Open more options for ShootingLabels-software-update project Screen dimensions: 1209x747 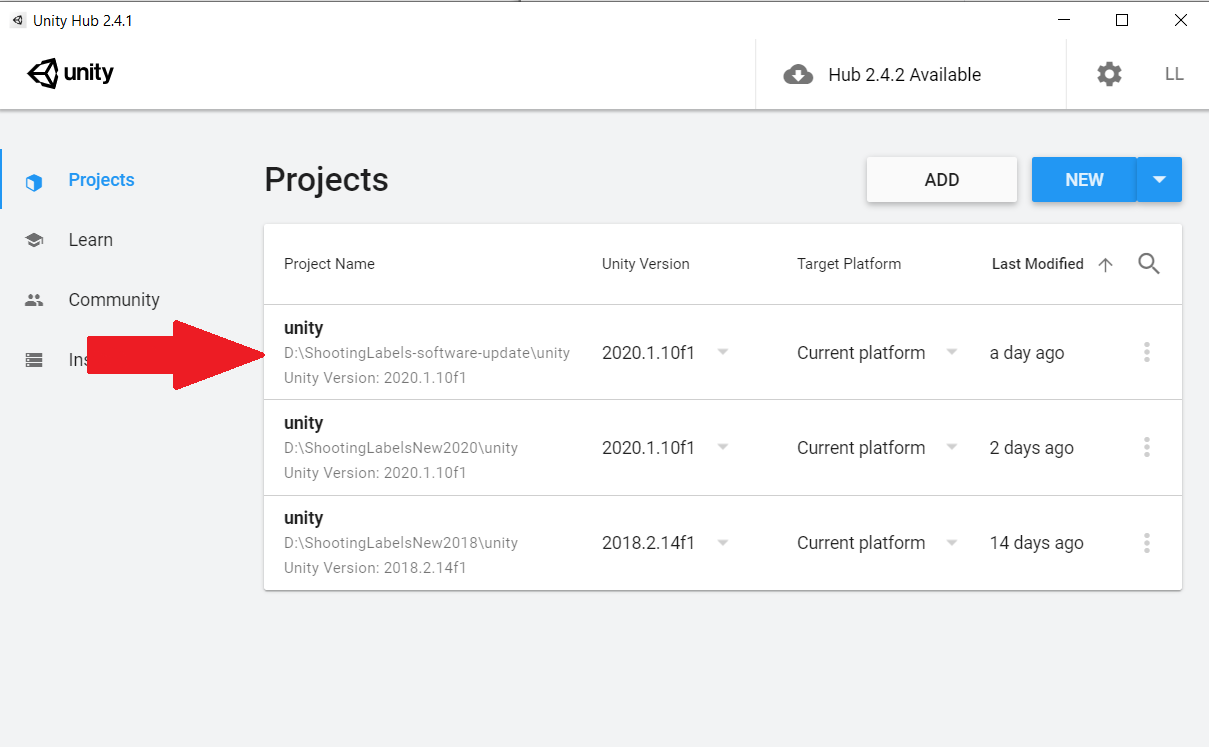[x=1146, y=352]
